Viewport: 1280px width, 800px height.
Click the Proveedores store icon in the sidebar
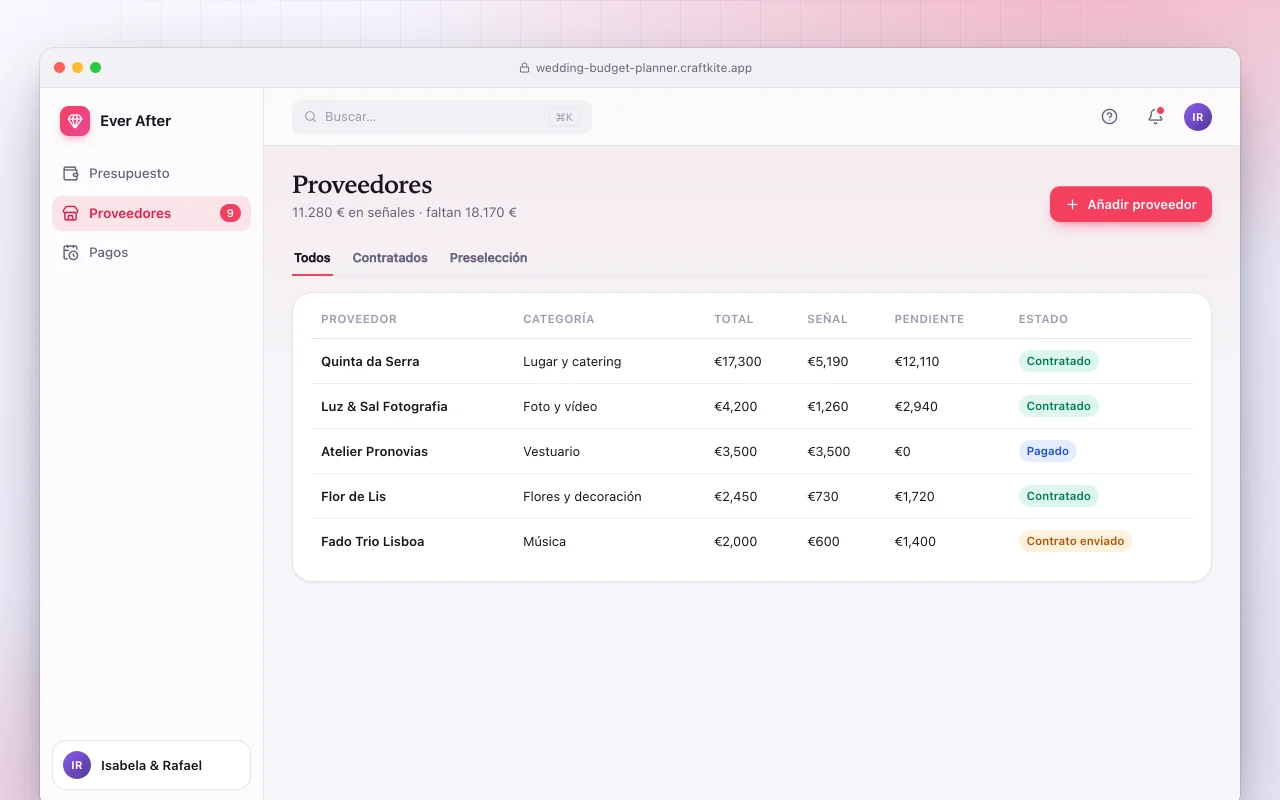(x=71, y=213)
